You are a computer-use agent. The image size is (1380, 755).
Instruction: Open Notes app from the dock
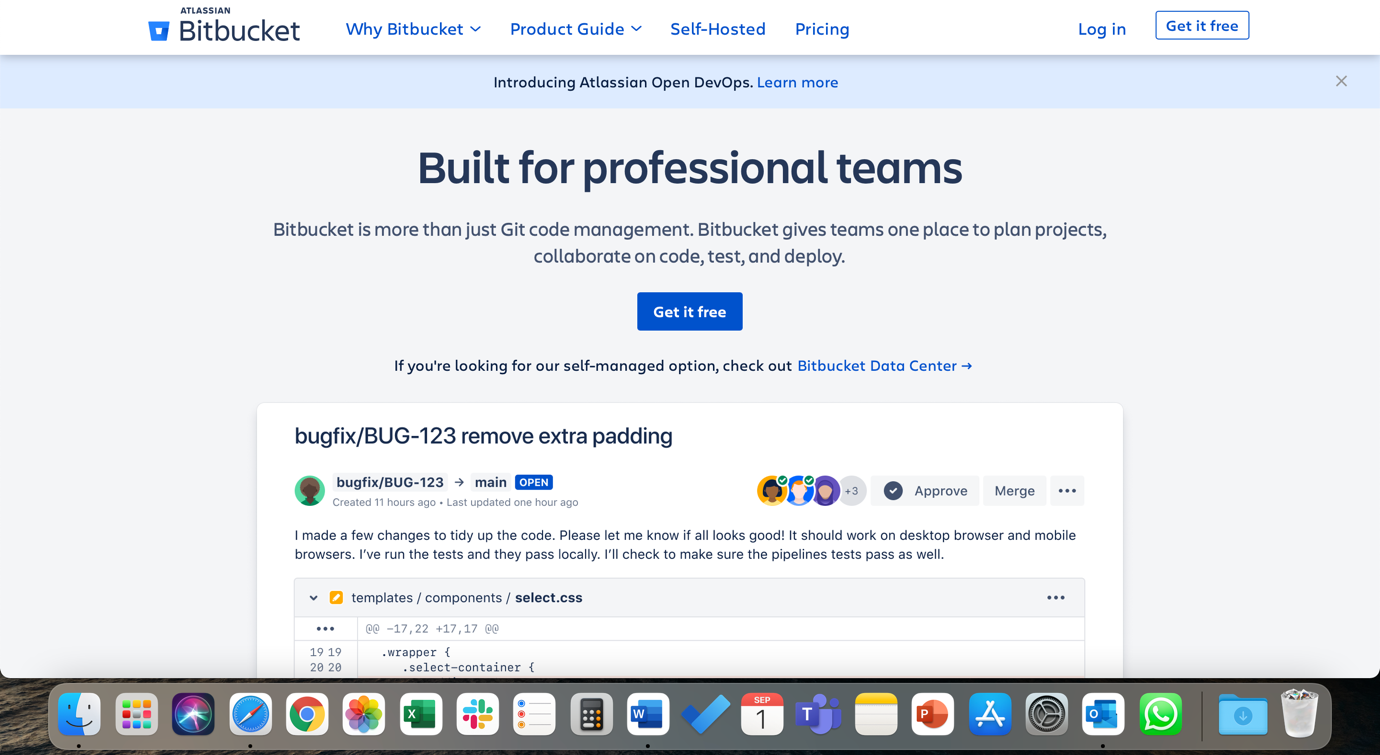click(876, 714)
